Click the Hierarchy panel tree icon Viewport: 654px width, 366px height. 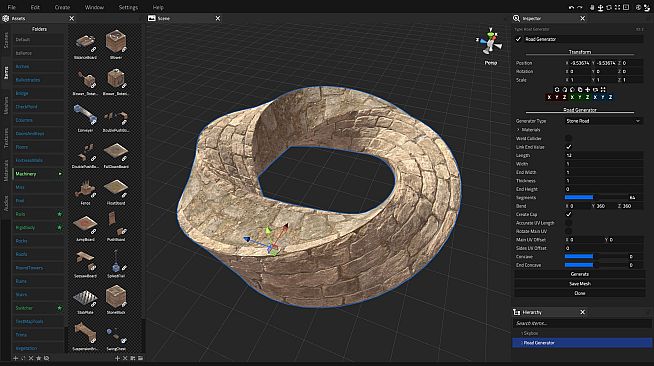pos(516,312)
